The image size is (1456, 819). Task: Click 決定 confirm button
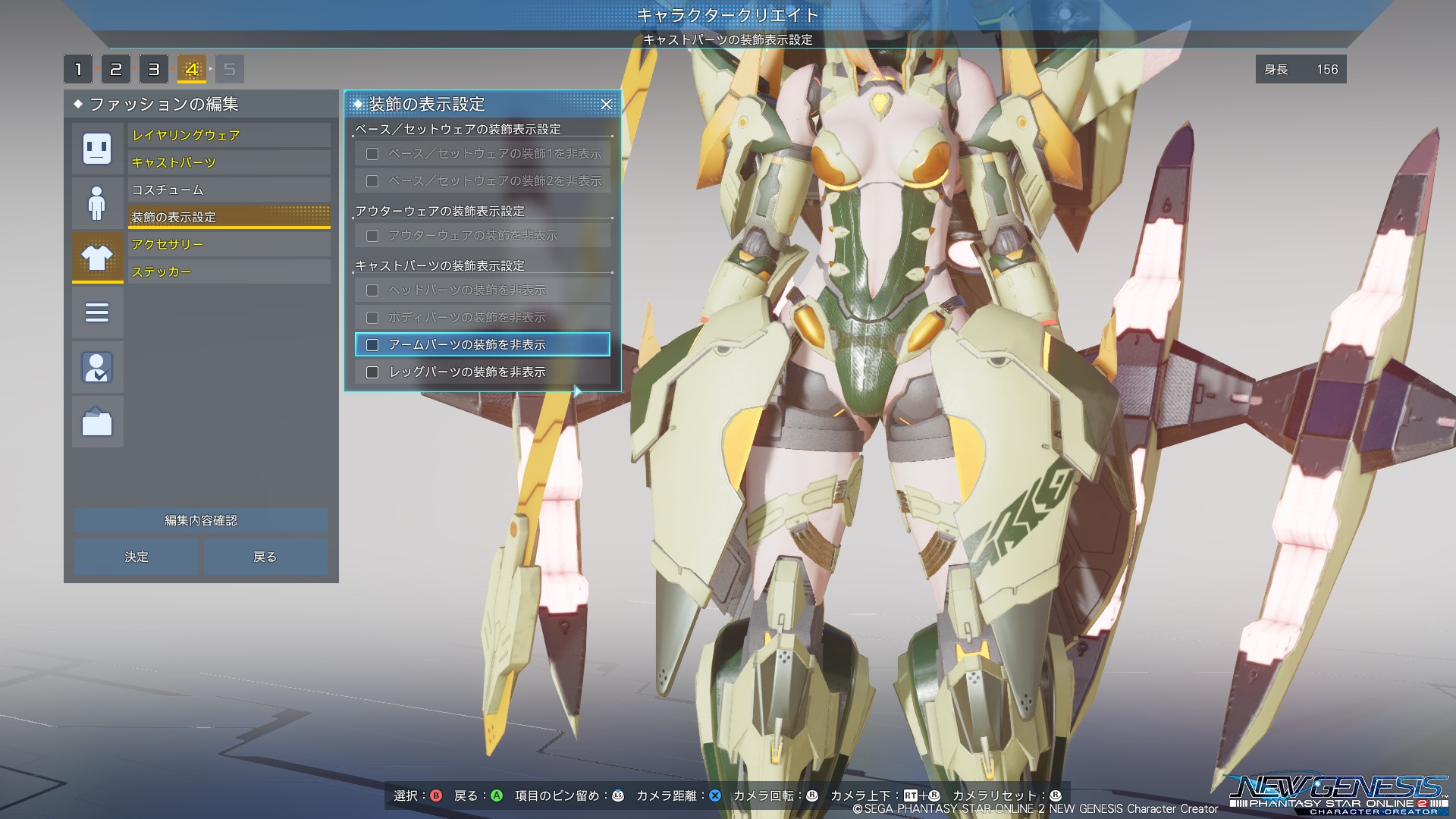click(x=136, y=557)
